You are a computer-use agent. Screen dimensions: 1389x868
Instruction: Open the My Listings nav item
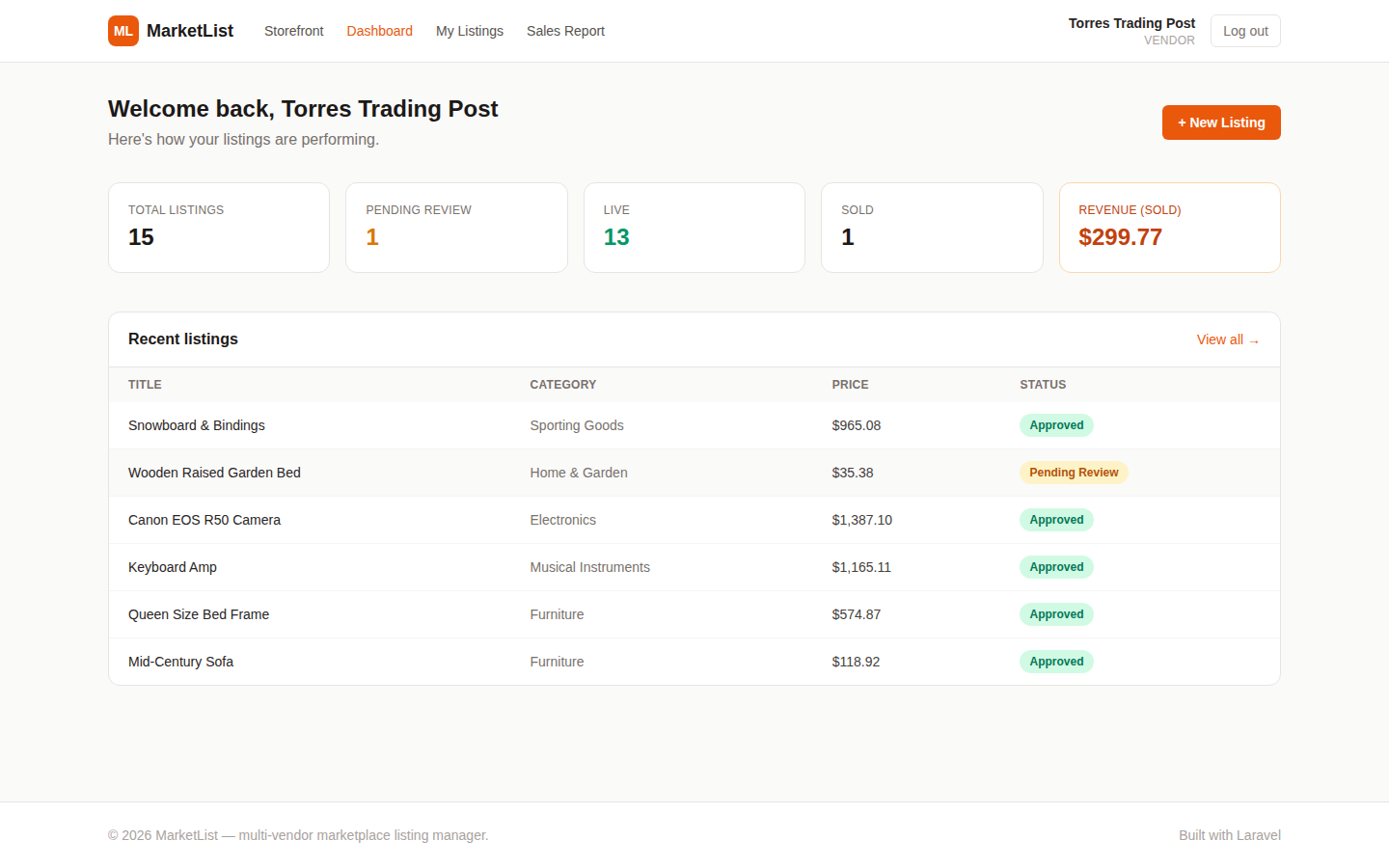pyautogui.click(x=470, y=31)
